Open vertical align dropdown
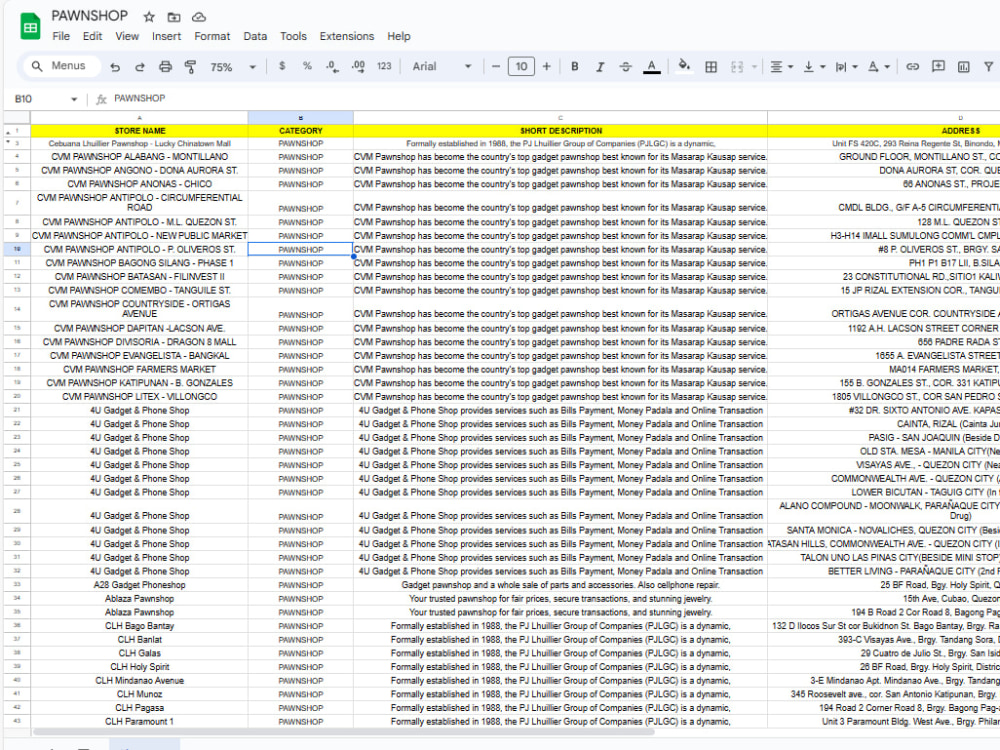The image size is (1000, 750). pyautogui.click(x=813, y=66)
